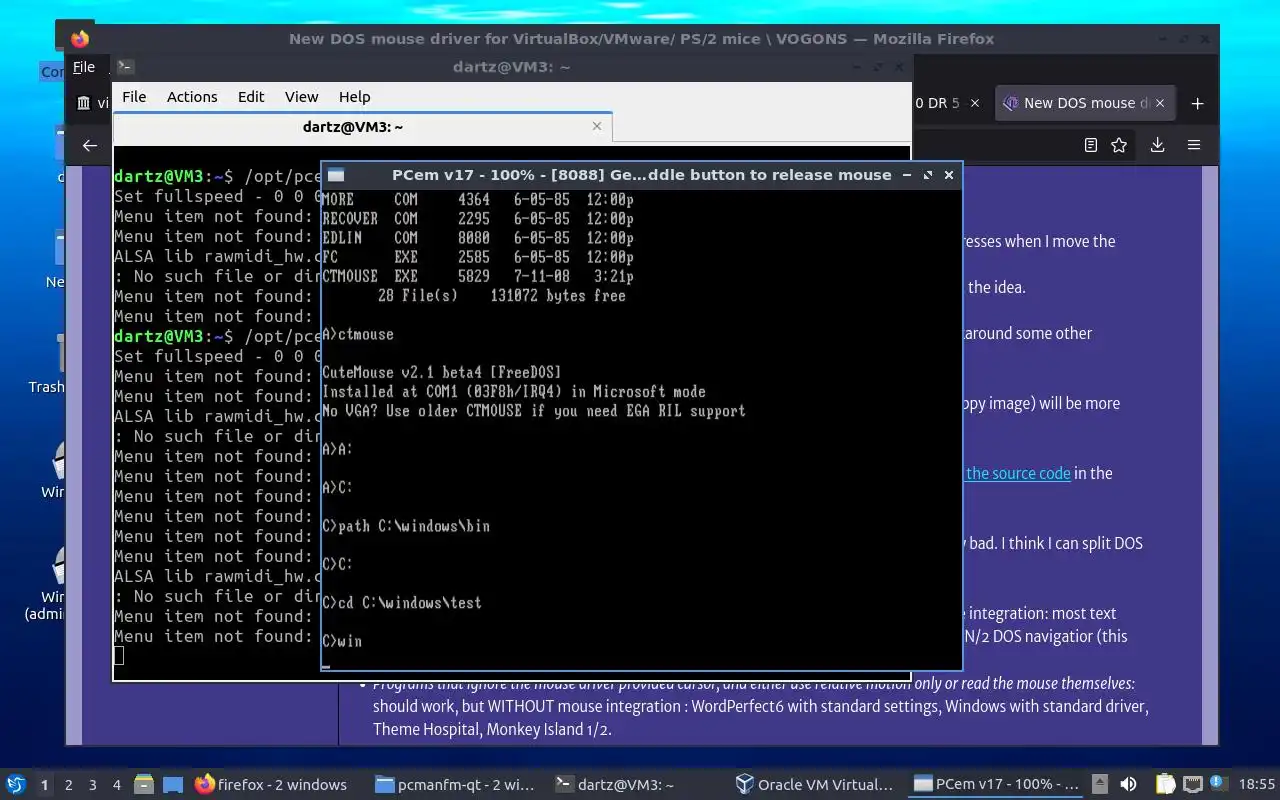Image resolution: width=1280 pixels, height=800 pixels.
Task: Activate Oracle VM VirtualBox taskbar button
Action: pyautogui.click(x=815, y=785)
